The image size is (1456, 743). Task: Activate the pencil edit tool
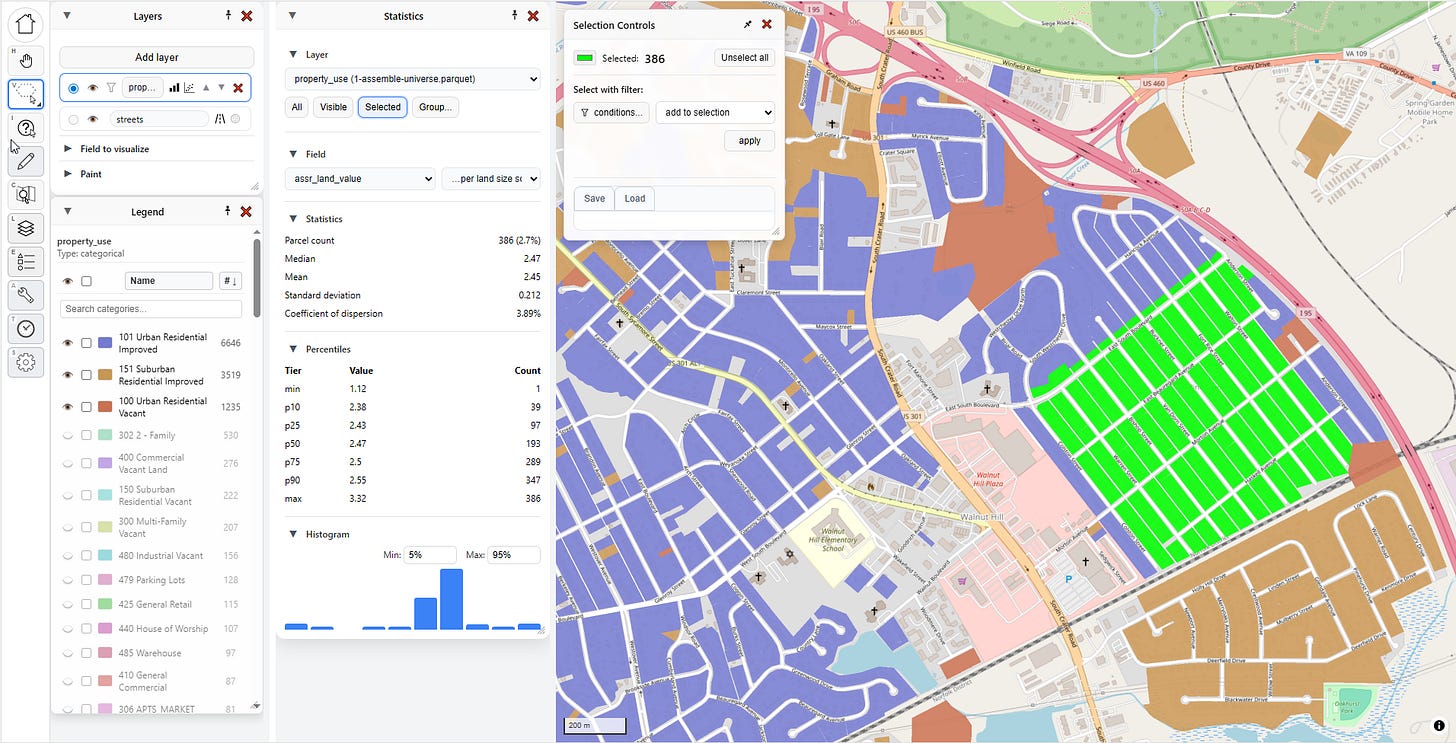26,161
